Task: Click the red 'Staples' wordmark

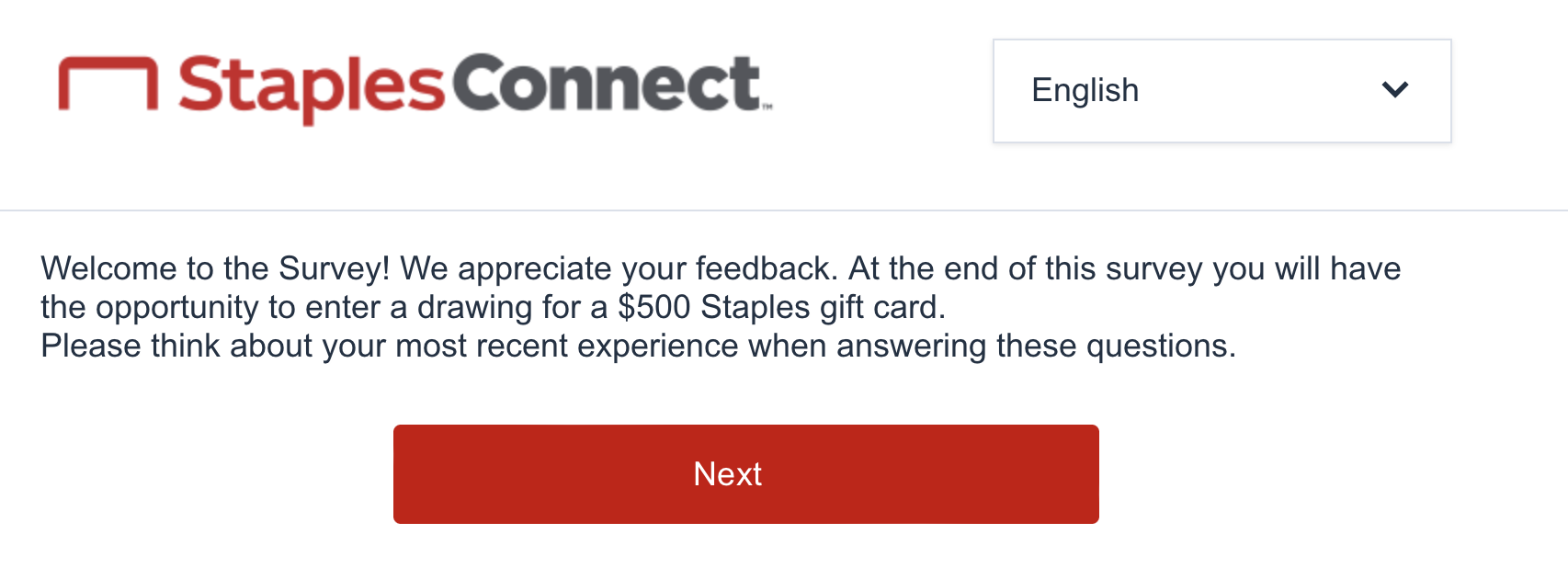Action: coord(312,85)
